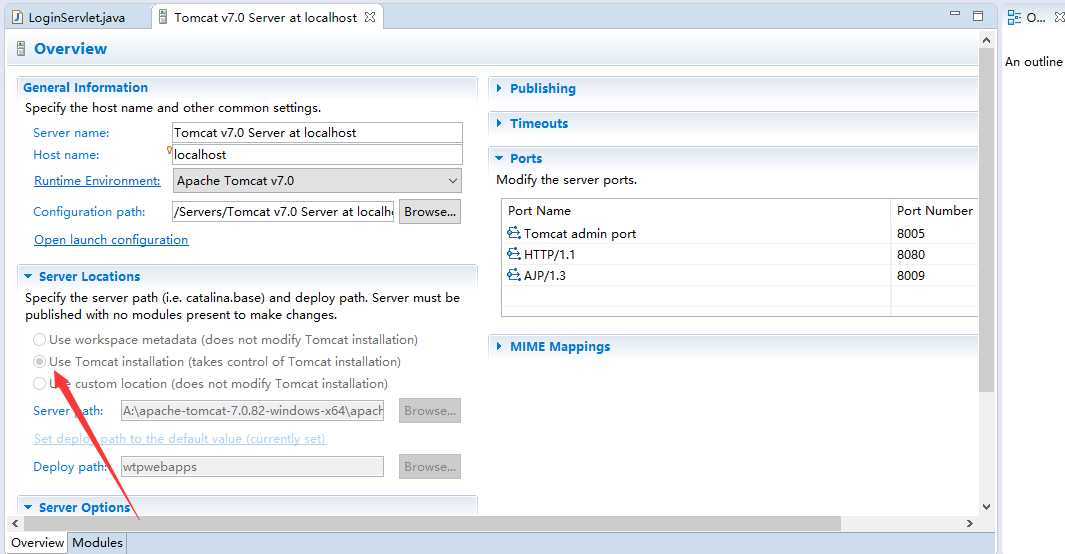Click the Server name input field
Image resolution: width=1065 pixels, height=554 pixels.
coord(317,132)
